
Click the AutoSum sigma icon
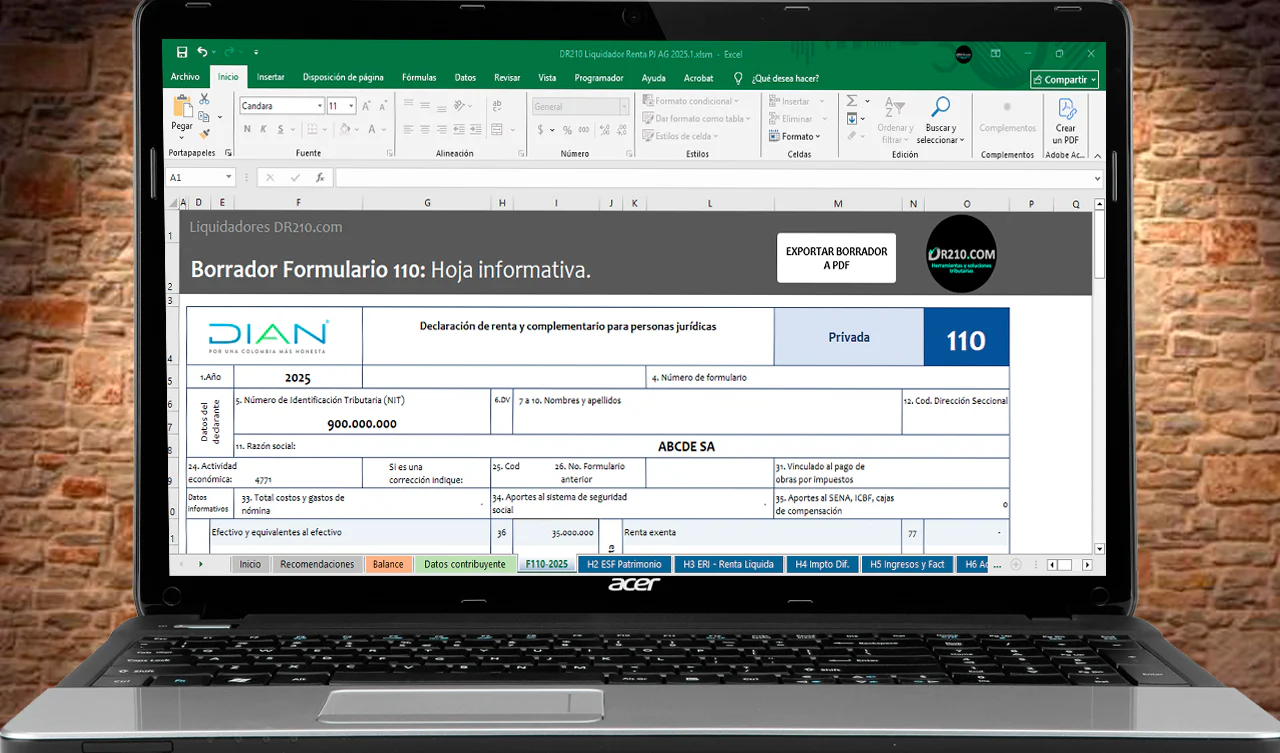[x=852, y=101]
